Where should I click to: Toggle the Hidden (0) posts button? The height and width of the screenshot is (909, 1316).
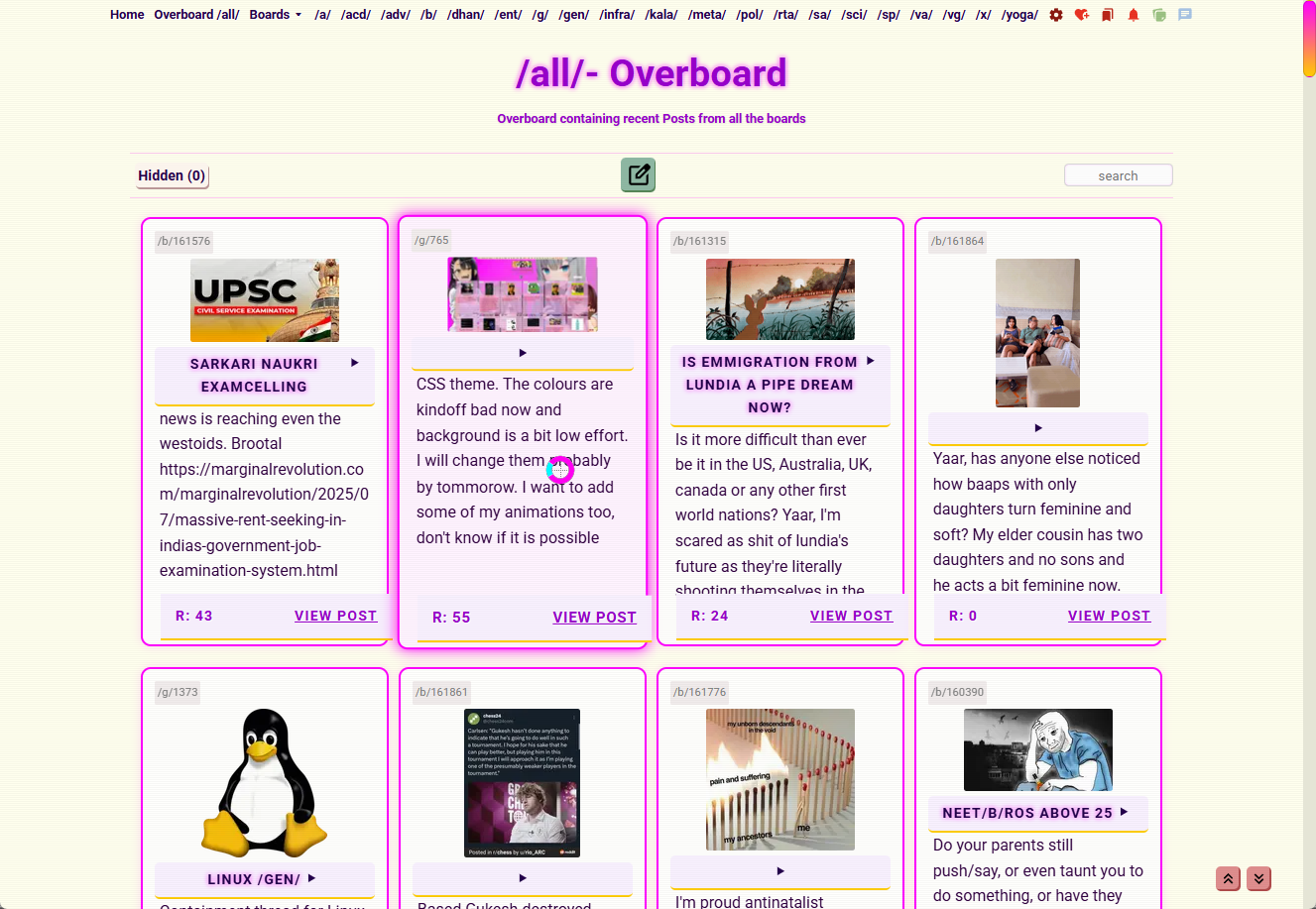pyautogui.click(x=172, y=176)
